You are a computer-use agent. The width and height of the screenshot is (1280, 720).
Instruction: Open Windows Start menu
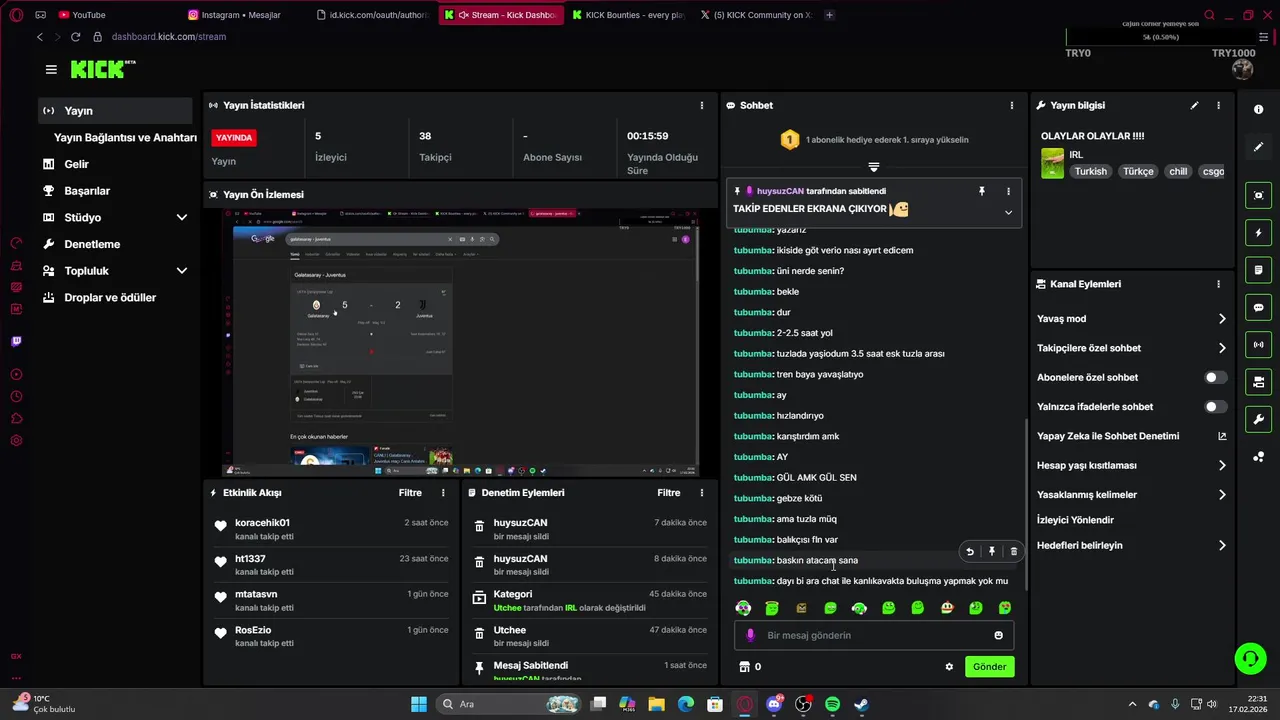[x=418, y=704]
